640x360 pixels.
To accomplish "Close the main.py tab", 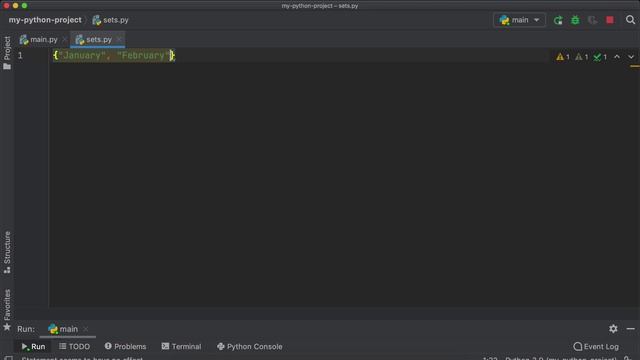I will (x=64, y=40).
